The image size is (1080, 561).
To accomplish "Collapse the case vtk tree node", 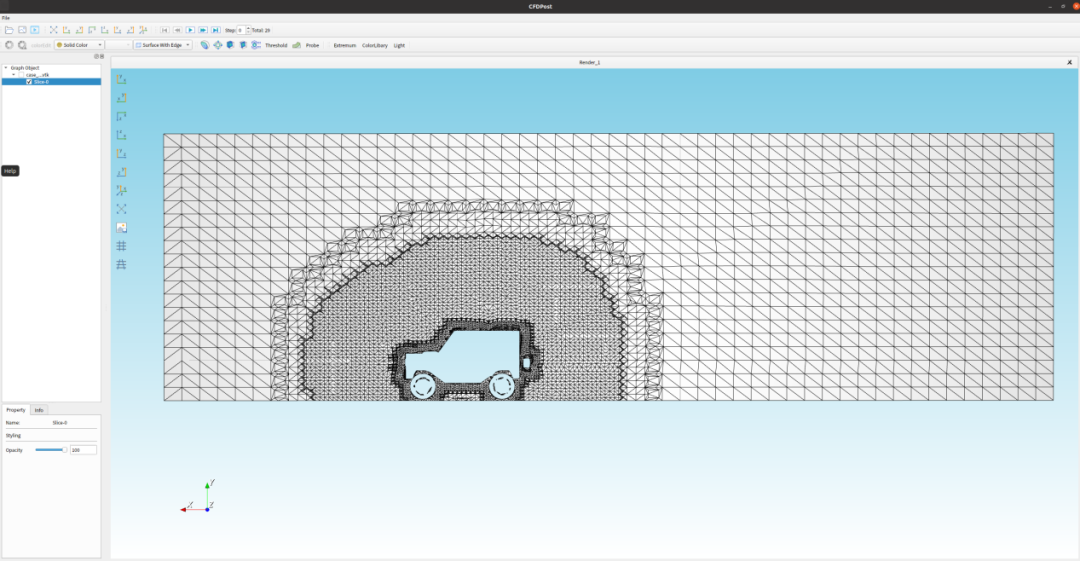I will coord(13,74).
